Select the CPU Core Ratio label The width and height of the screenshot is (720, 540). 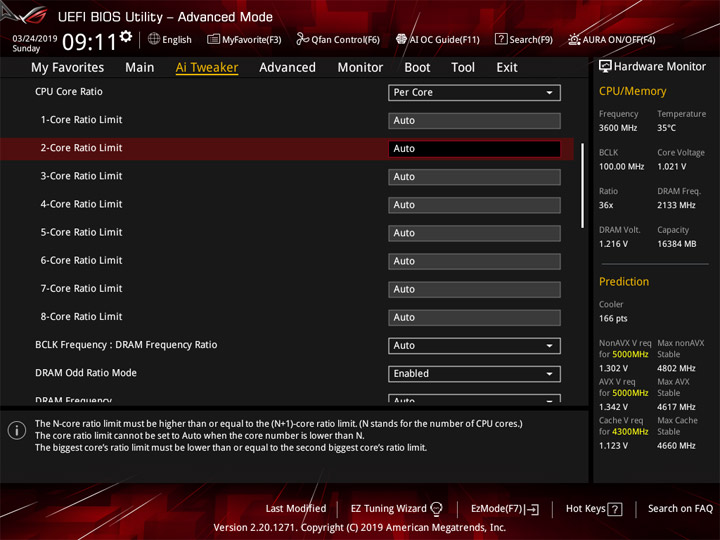pos(69,91)
